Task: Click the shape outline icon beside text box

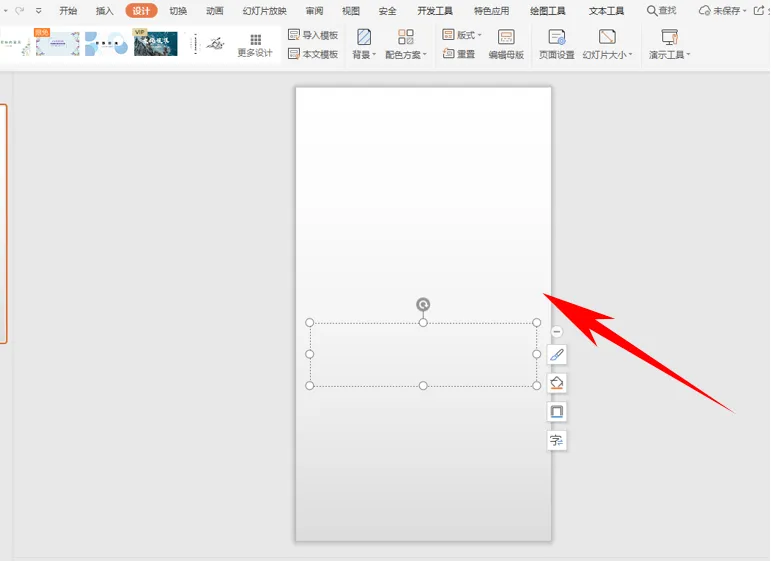Action: point(557,412)
